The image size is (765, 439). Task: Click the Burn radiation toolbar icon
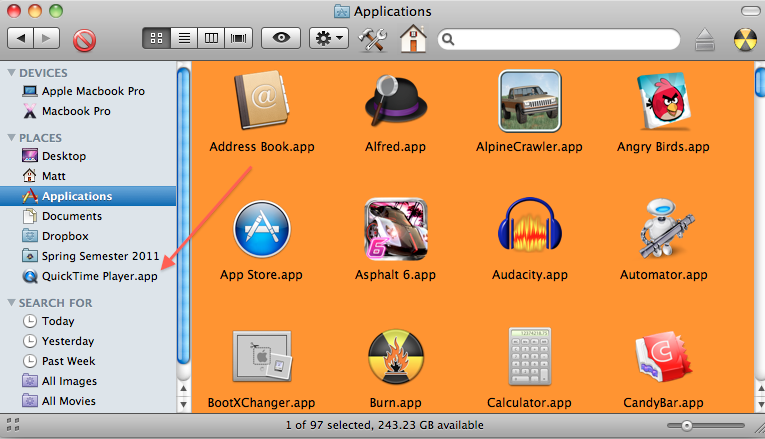pos(745,40)
